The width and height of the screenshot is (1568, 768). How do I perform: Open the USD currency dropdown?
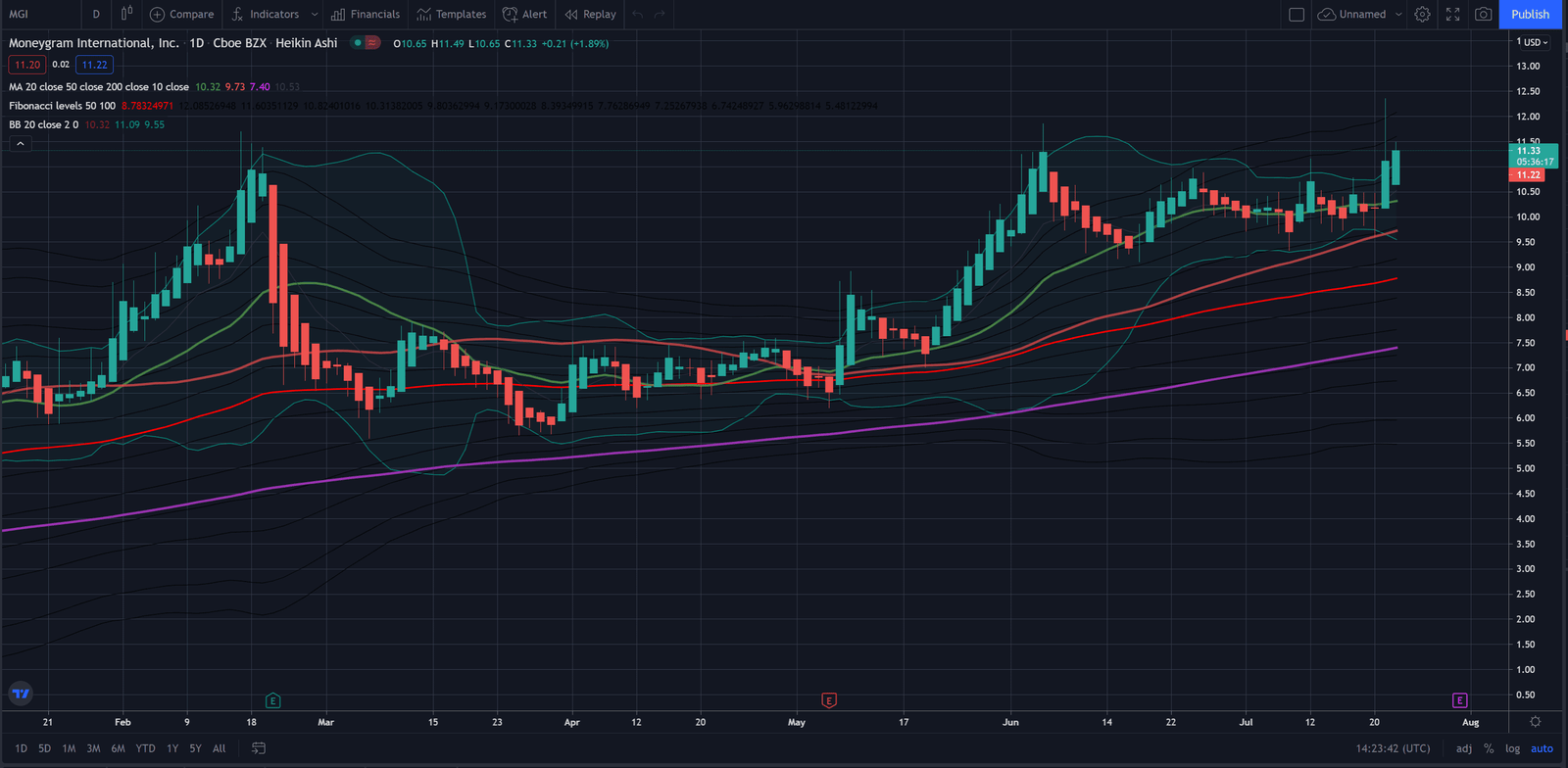click(x=1533, y=42)
